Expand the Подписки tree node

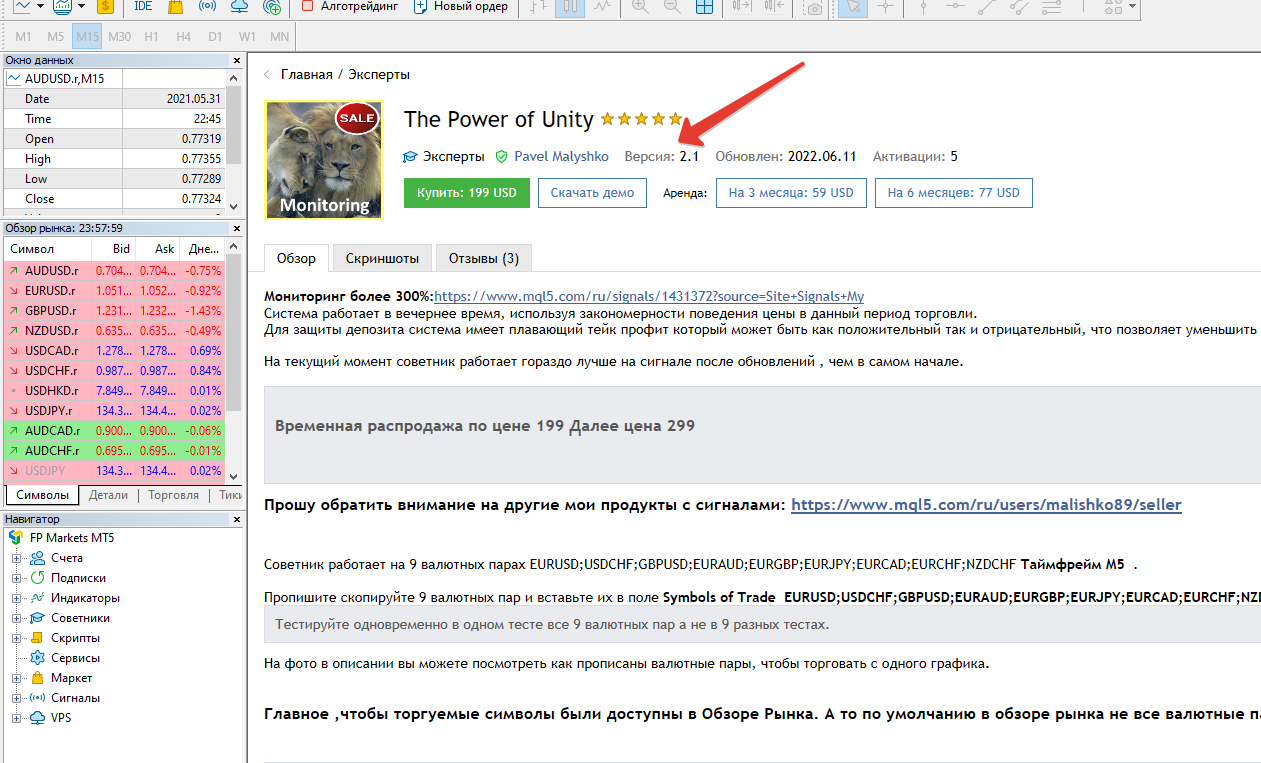[x=16, y=578]
